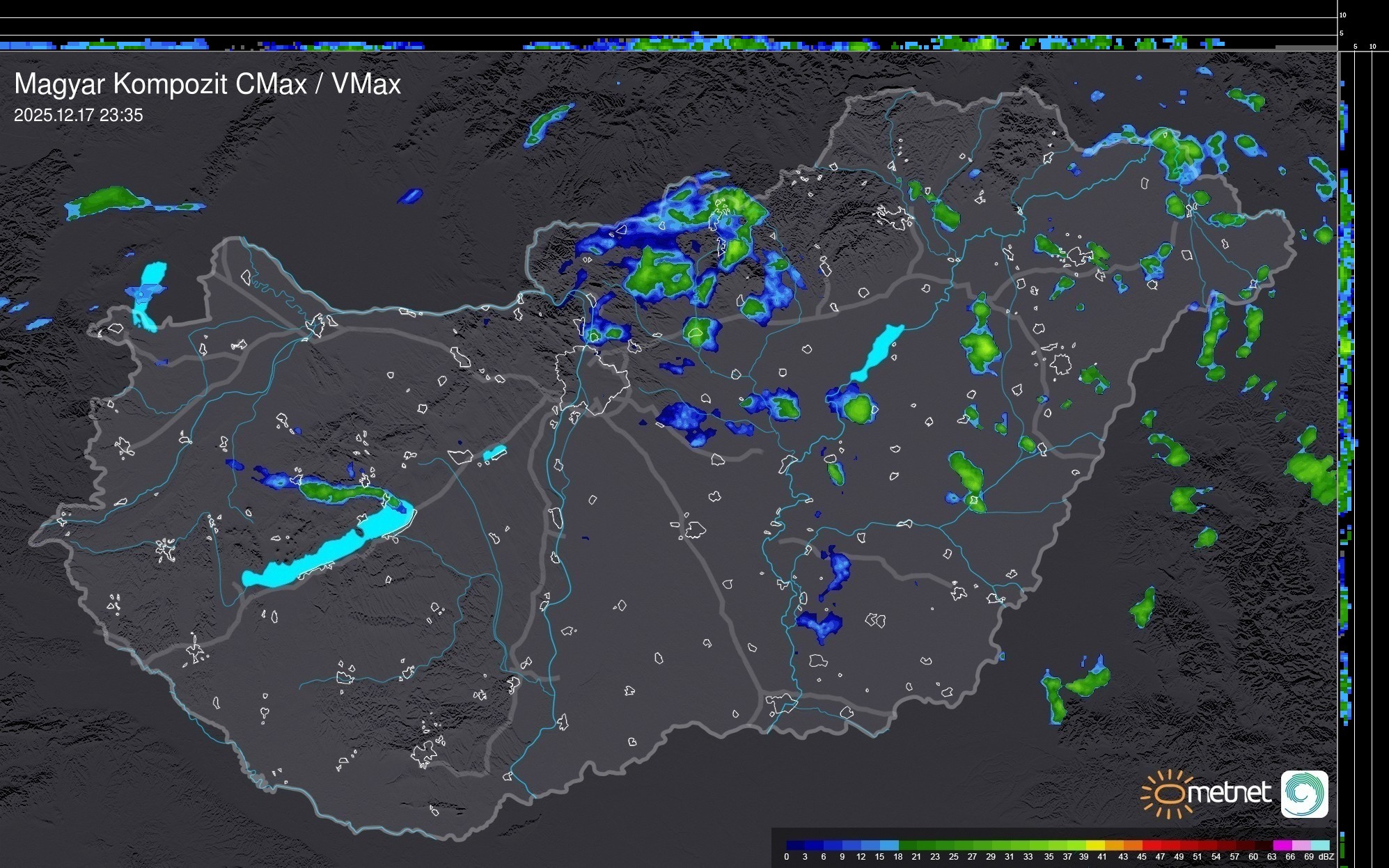Click the dark blue 0 dBZ legend swatch
Viewport: 1389px width, 868px height.
pos(795,846)
